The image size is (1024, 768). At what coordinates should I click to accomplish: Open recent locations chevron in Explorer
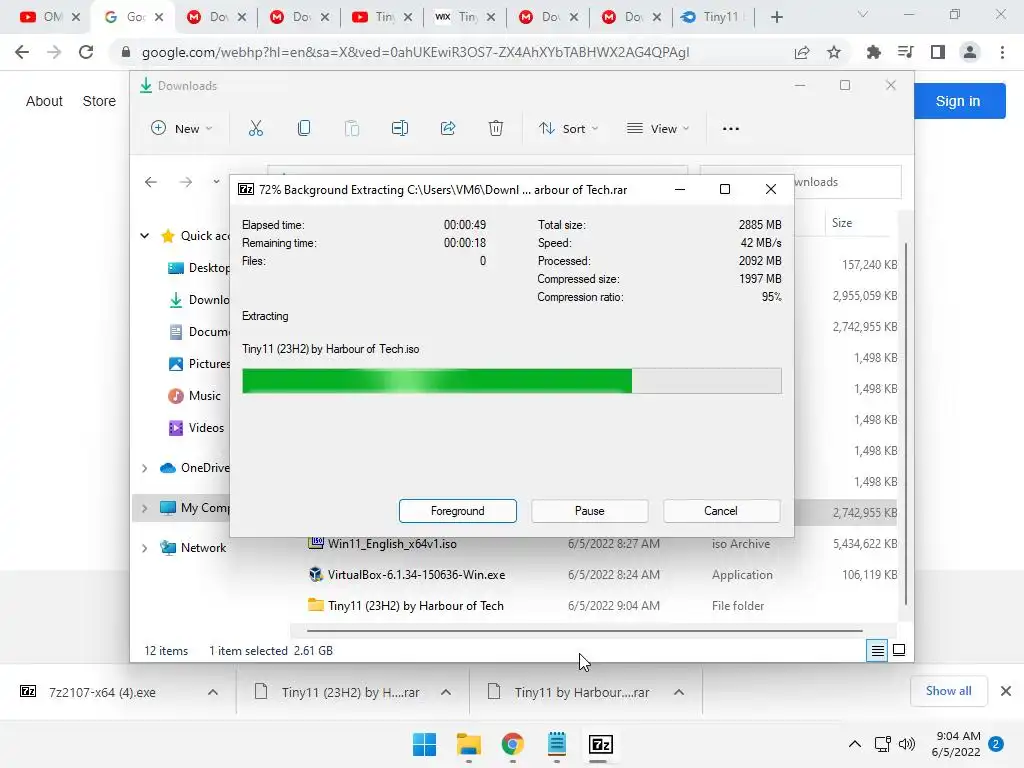216,182
